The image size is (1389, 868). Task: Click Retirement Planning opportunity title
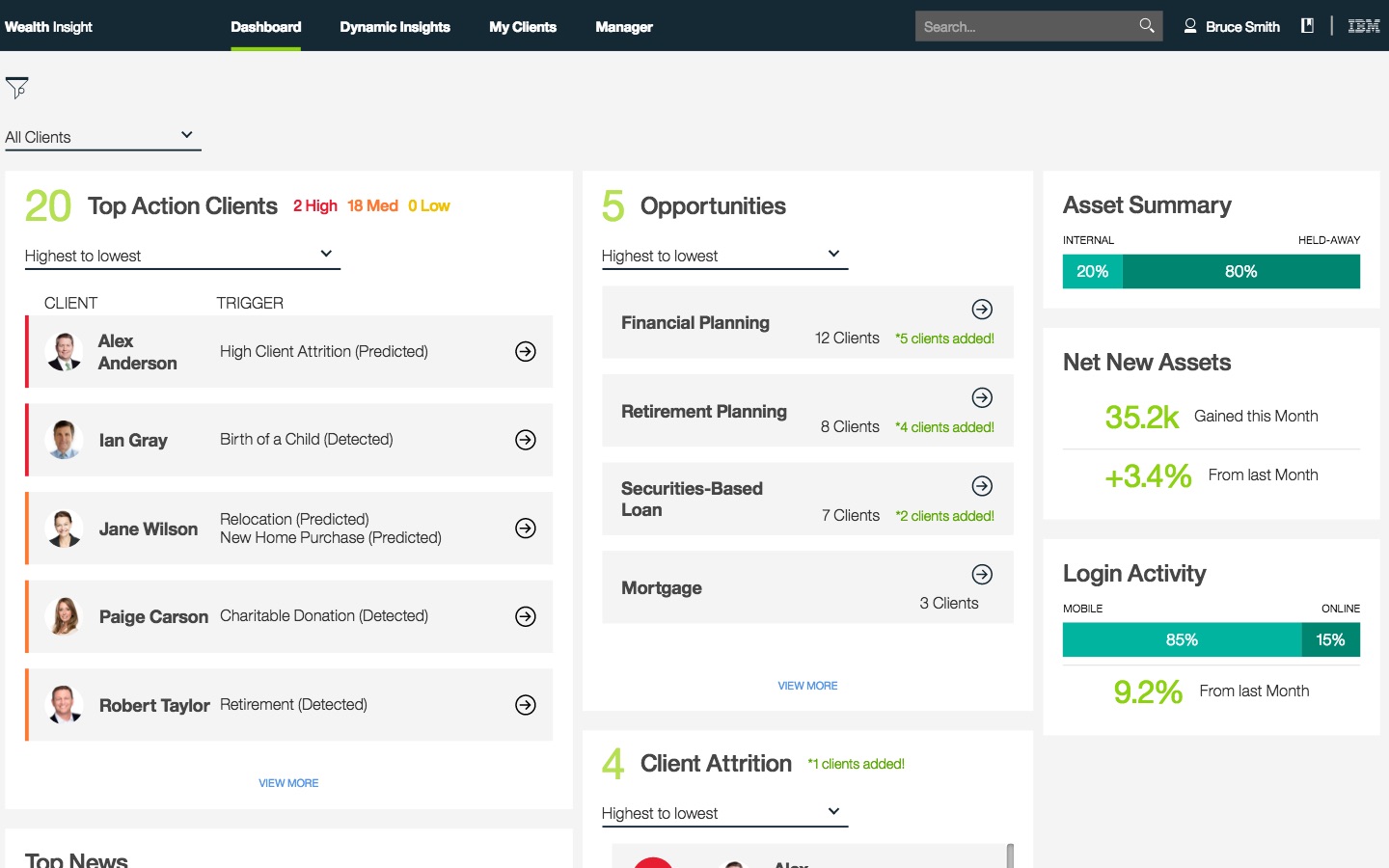point(704,411)
